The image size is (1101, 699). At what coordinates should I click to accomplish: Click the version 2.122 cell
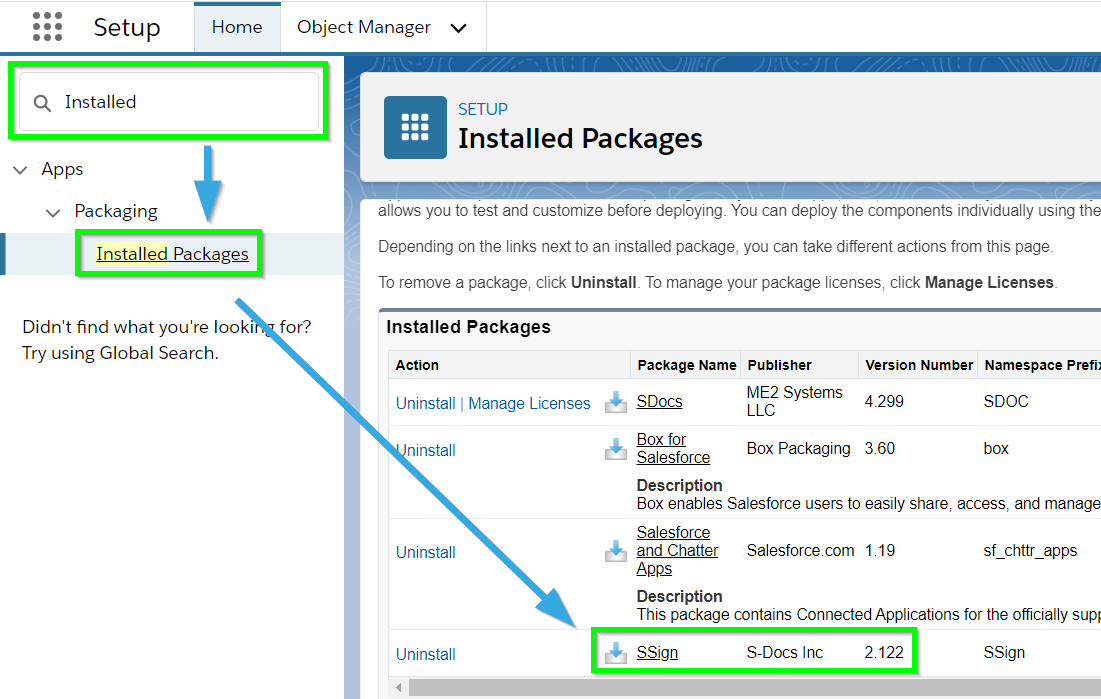click(884, 653)
